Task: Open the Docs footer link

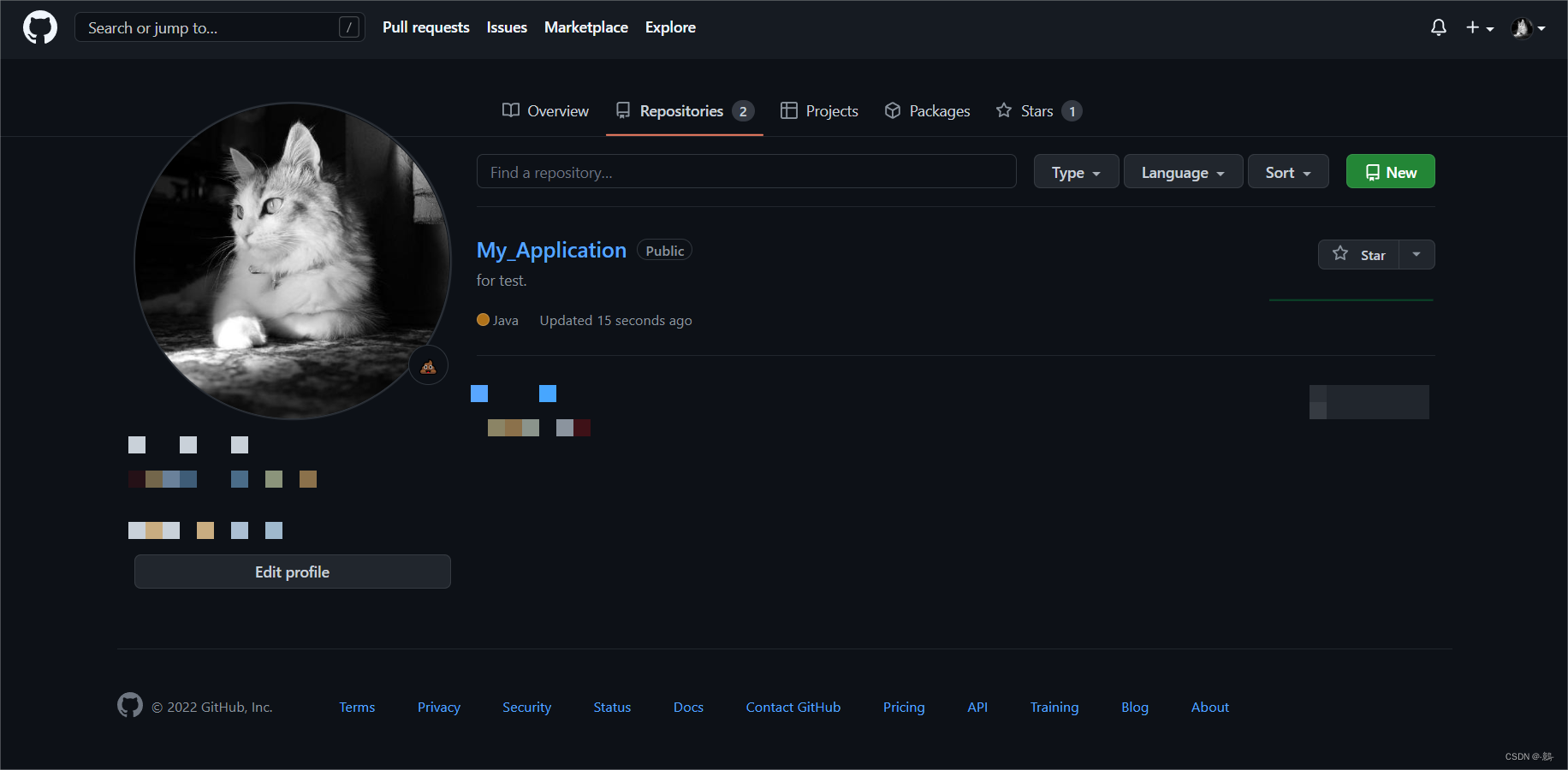Action: click(688, 708)
